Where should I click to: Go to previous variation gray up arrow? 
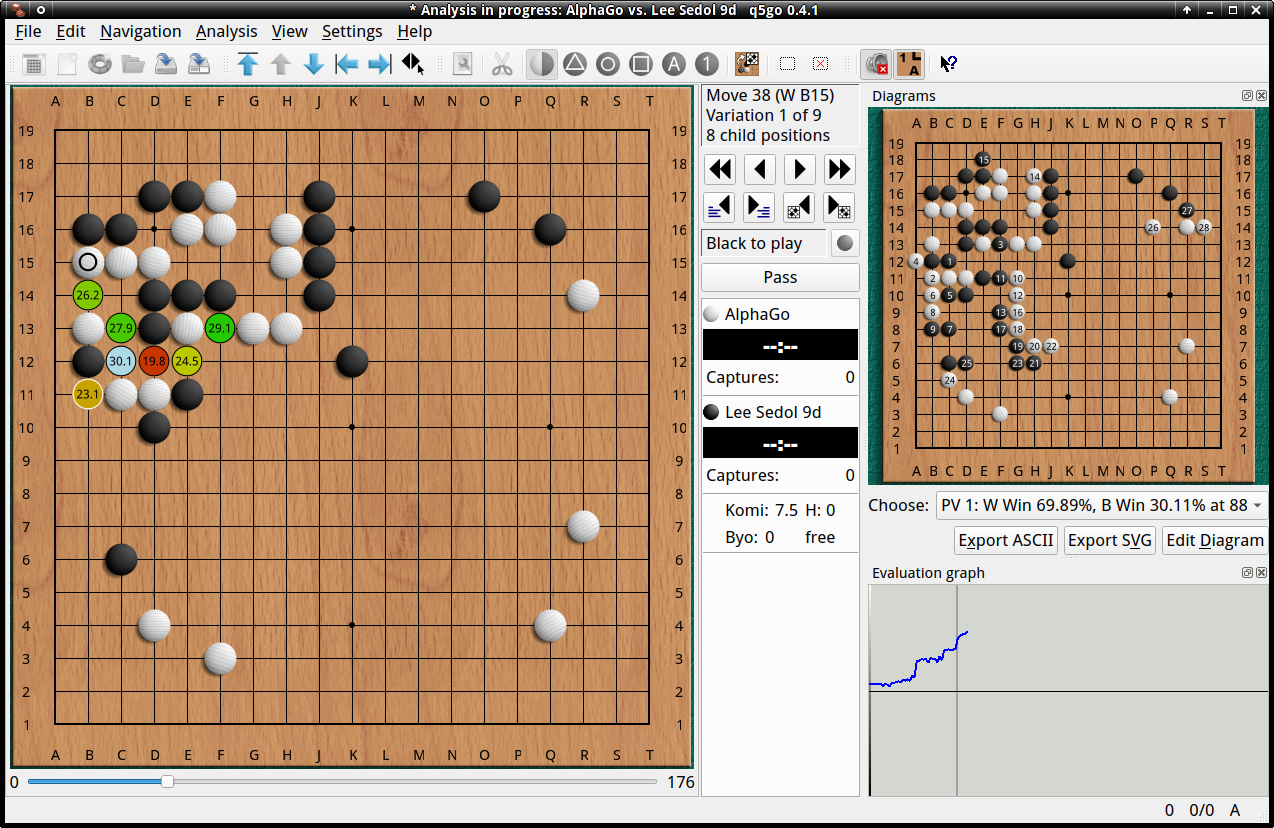(x=281, y=64)
